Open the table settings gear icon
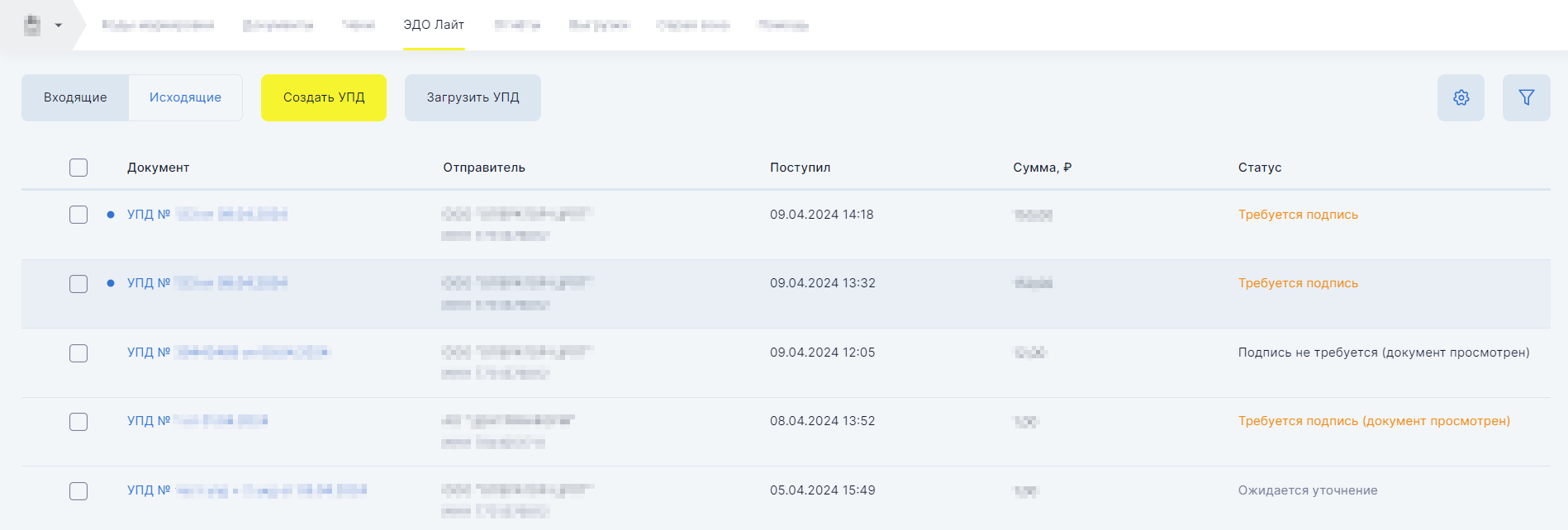 [1461, 97]
